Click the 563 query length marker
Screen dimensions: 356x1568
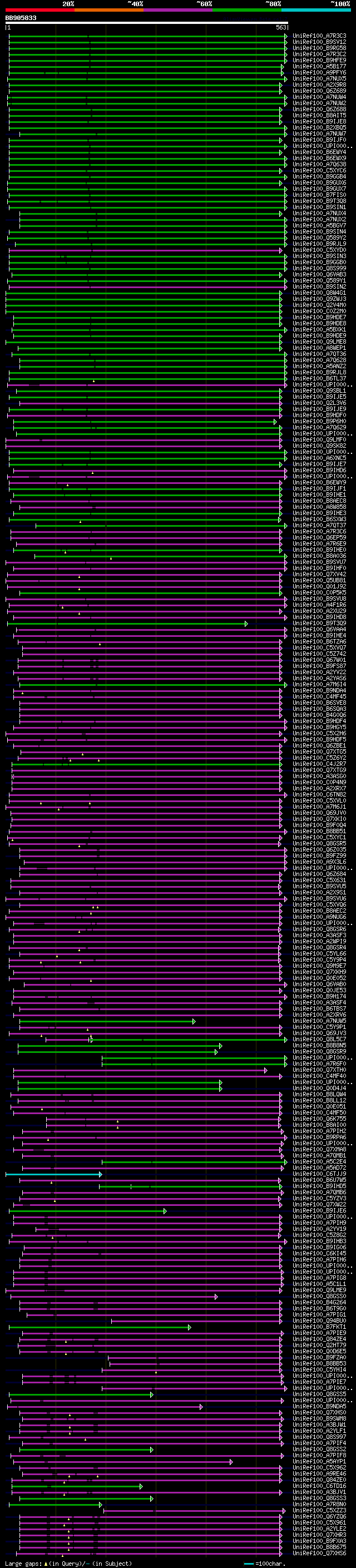281,27
